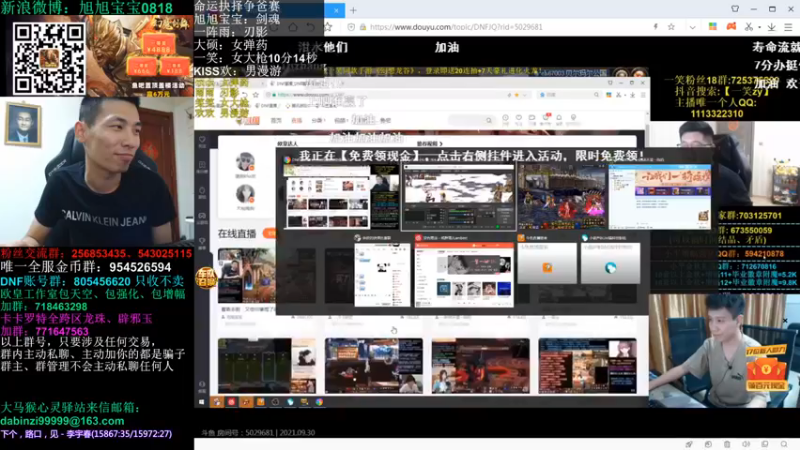Open fourth stream thumbnail in bottom row
Screen dimensions: 800x450
(587, 366)
